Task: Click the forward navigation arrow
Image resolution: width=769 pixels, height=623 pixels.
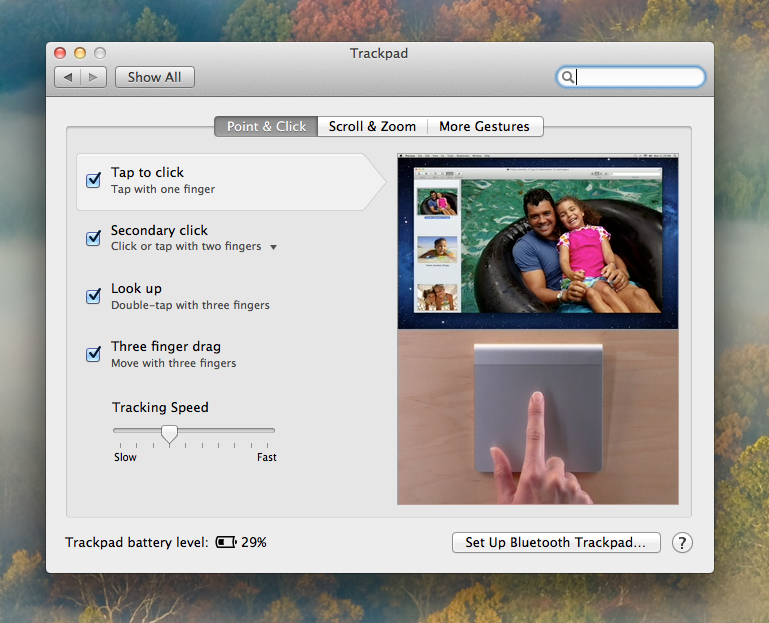Action: pos(94,77)
